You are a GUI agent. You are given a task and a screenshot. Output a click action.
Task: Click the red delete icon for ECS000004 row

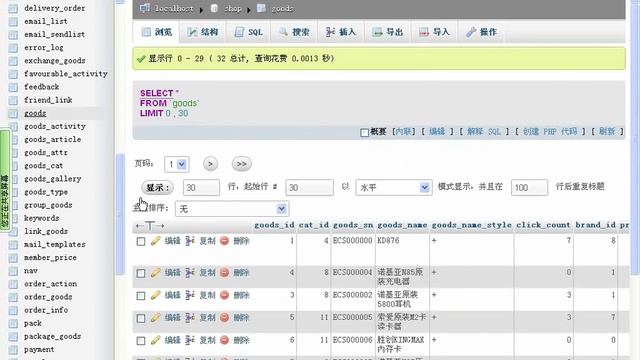(224, 273)
